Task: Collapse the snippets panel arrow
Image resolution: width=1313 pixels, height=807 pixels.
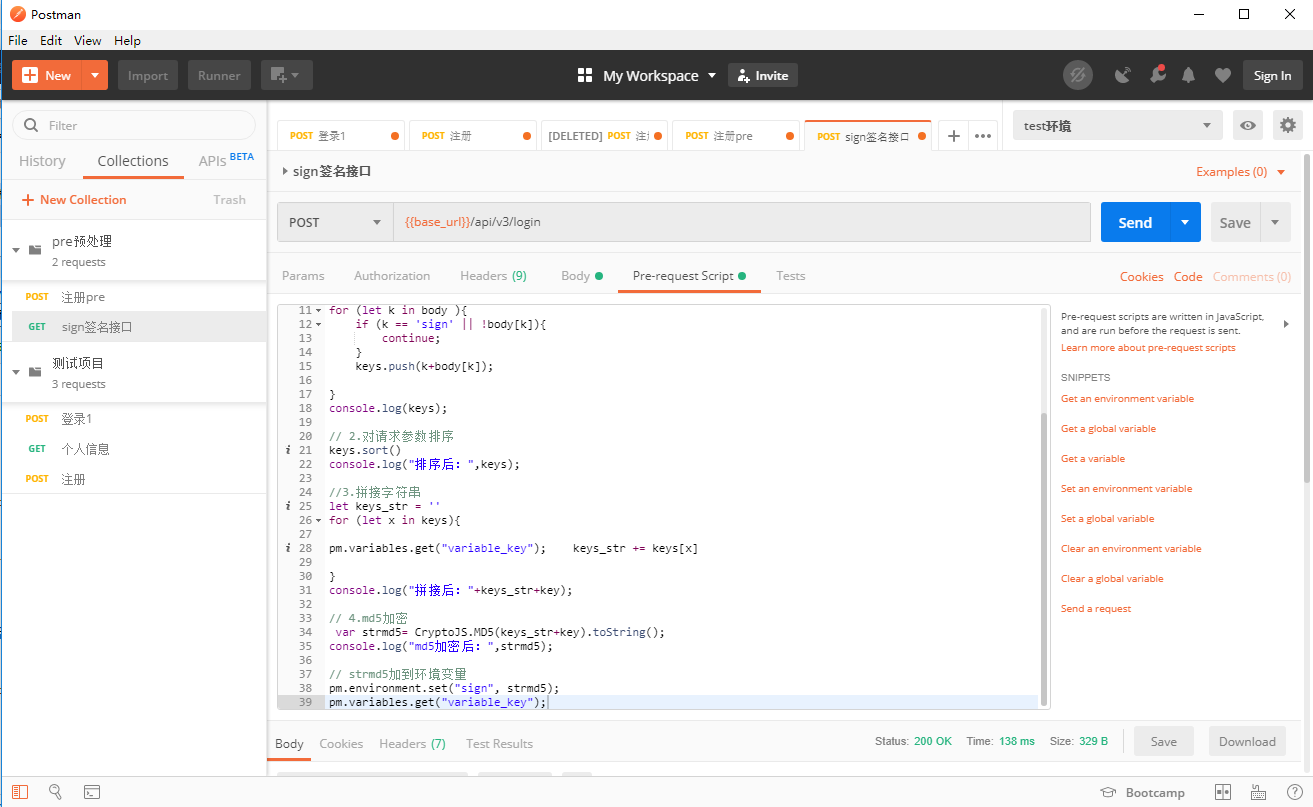Action: point(1286,324)
